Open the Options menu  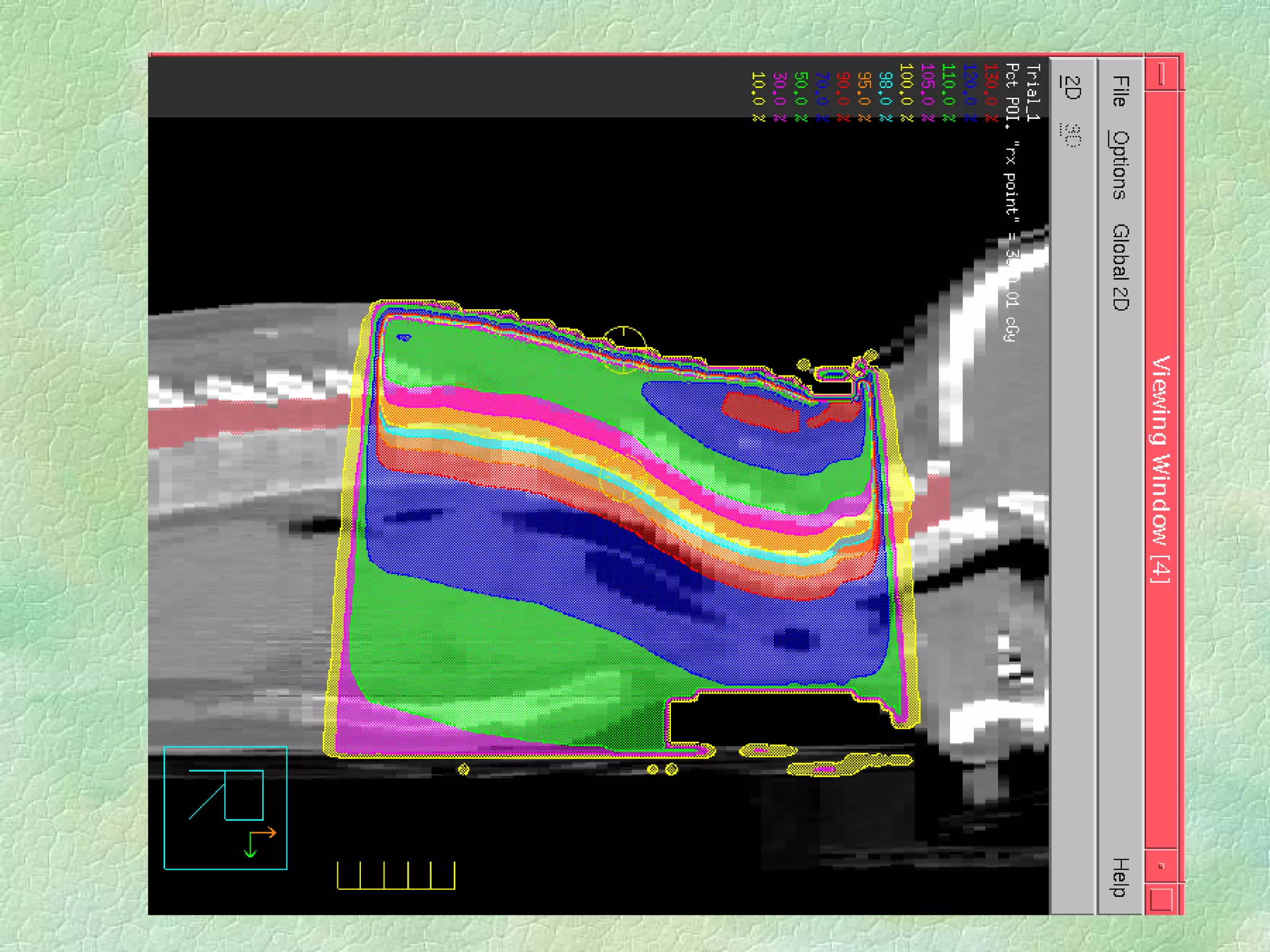[1120, 165]
